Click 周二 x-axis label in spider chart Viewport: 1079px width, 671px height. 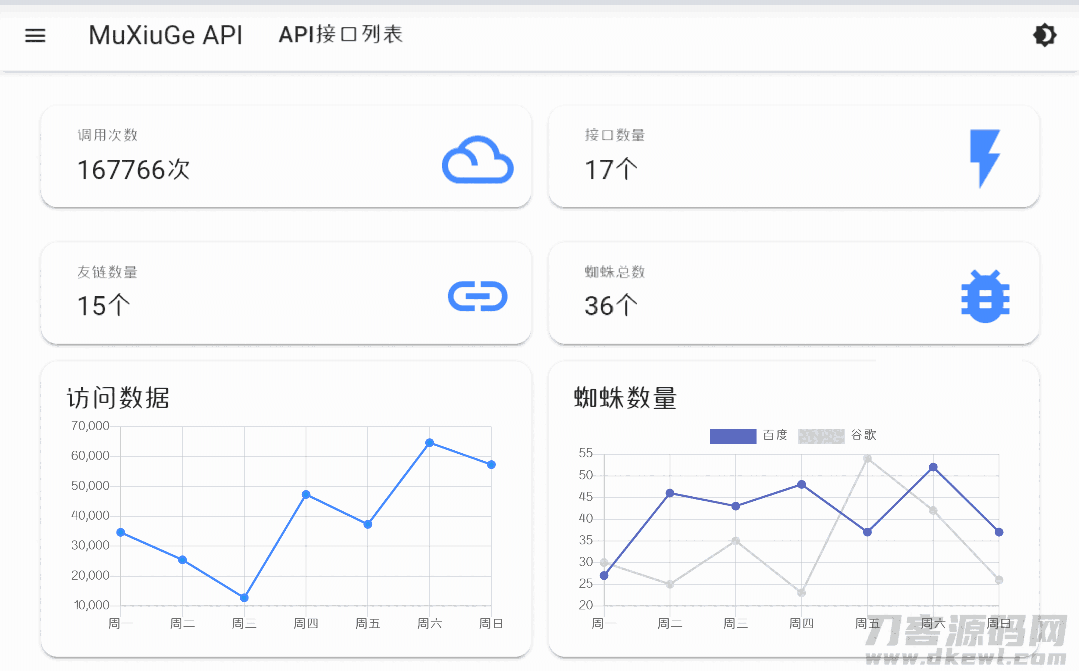pos(670,624)
